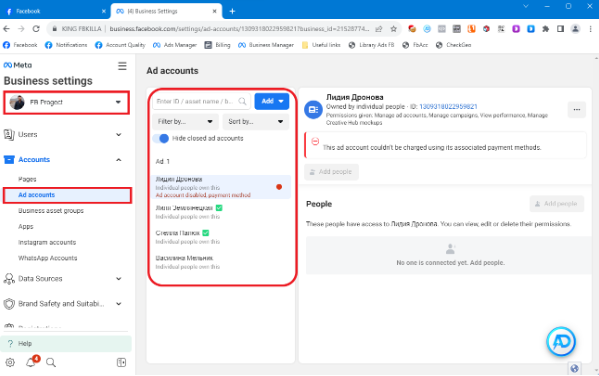Click the Data Sources icon in sidebar
This screenshot has height=376, width=599.
coord(9,279)
